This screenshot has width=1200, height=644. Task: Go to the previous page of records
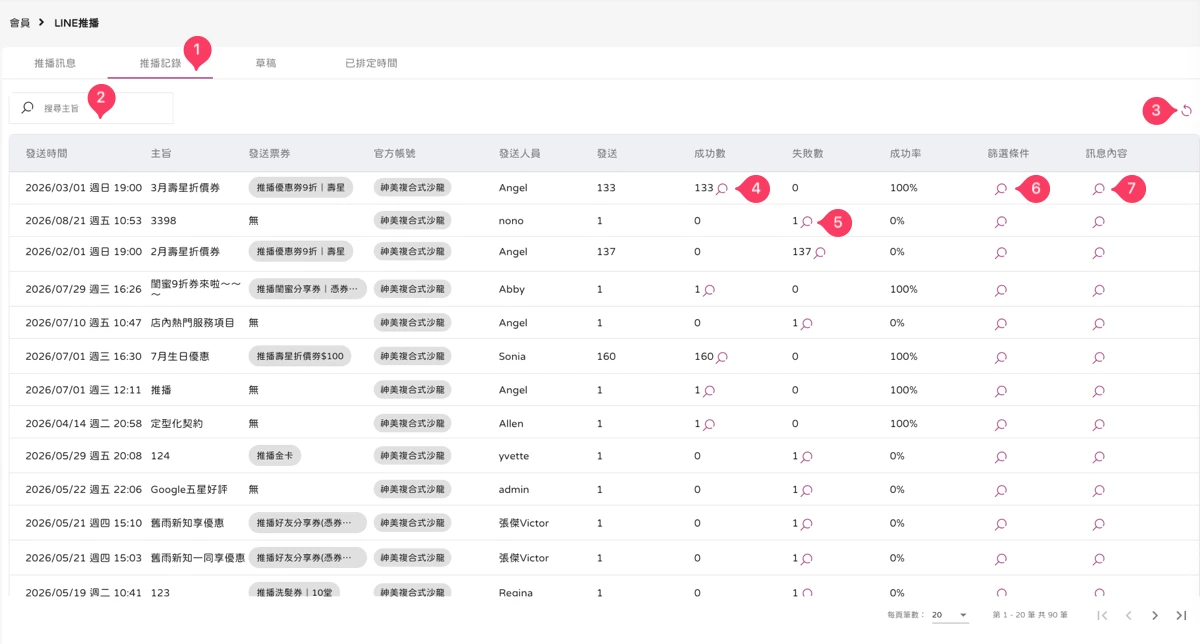1129,615
